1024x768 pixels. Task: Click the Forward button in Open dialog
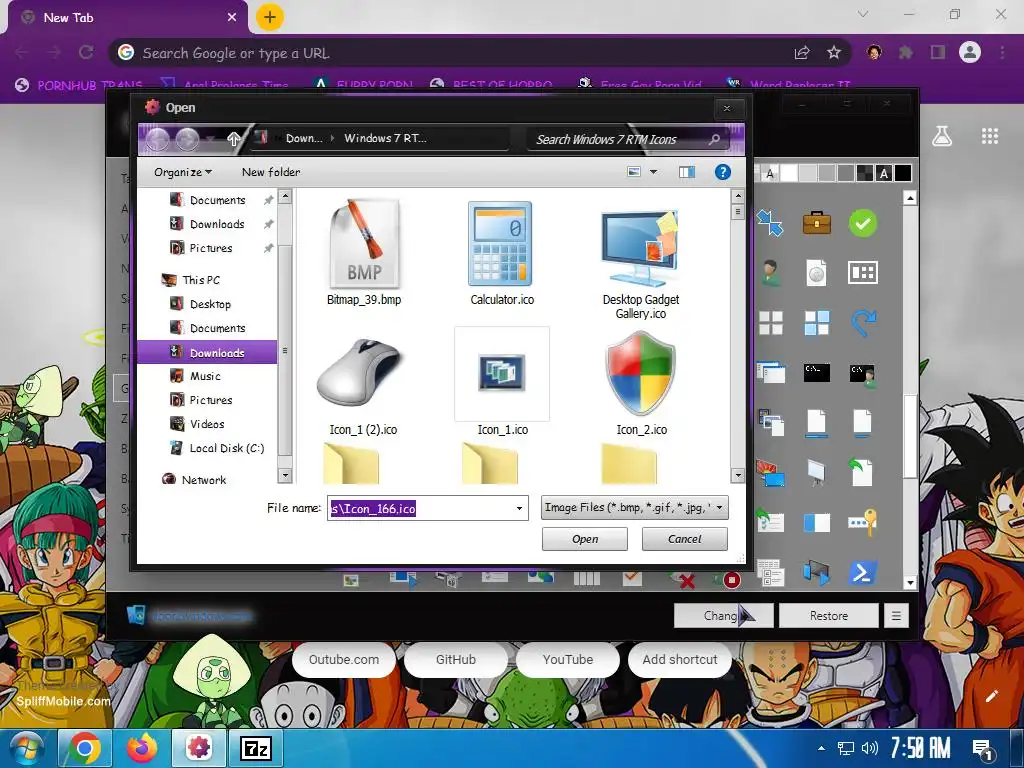click(x=187, y=139)
